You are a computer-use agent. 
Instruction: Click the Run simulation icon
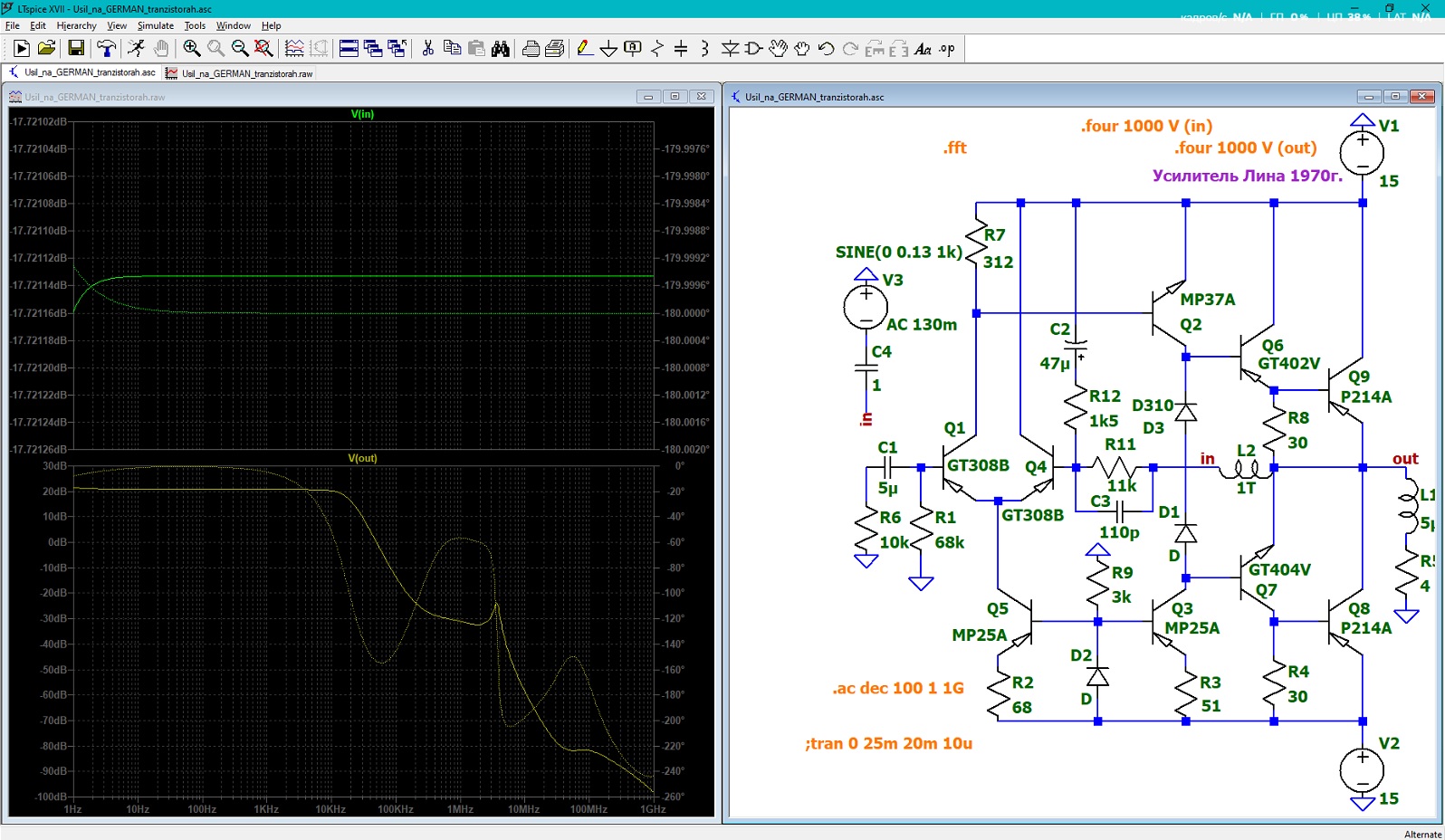(x=22, y=49)
